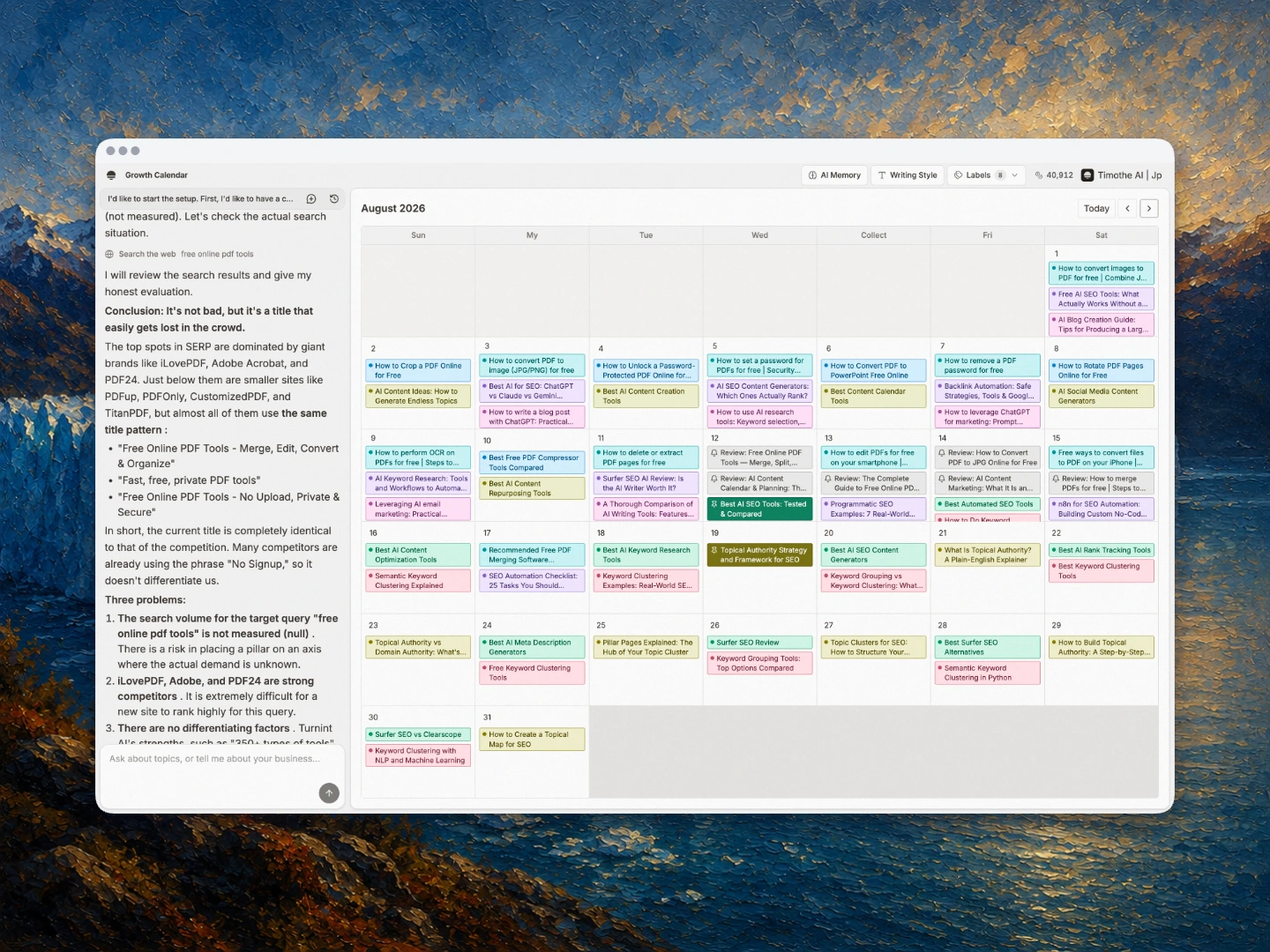Open the Timothe AI | Jp account menu
Screen dimensions: 1270x952
pos(1122,175)
